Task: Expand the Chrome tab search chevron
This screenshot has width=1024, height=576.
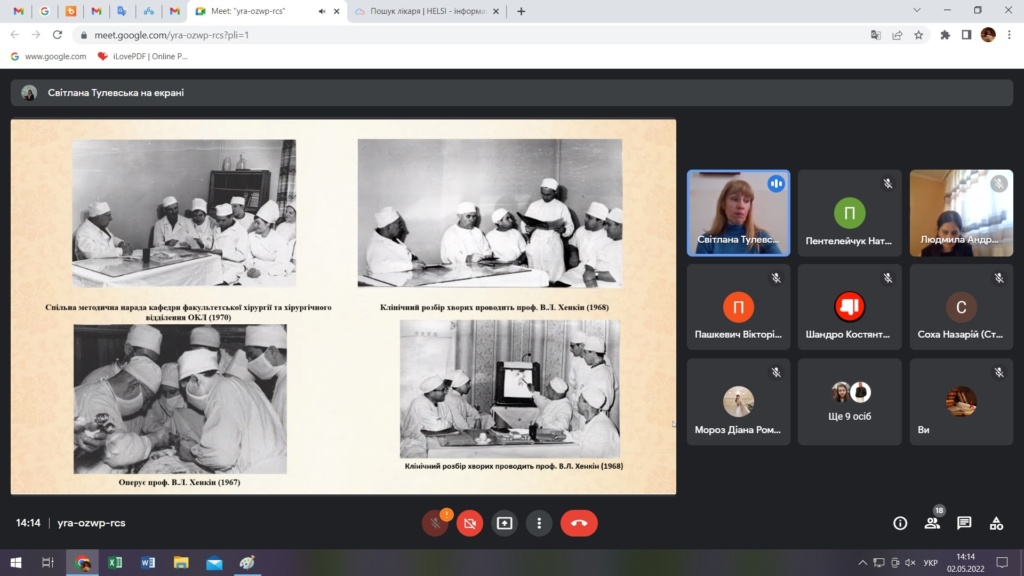Action: coord(917,10)
